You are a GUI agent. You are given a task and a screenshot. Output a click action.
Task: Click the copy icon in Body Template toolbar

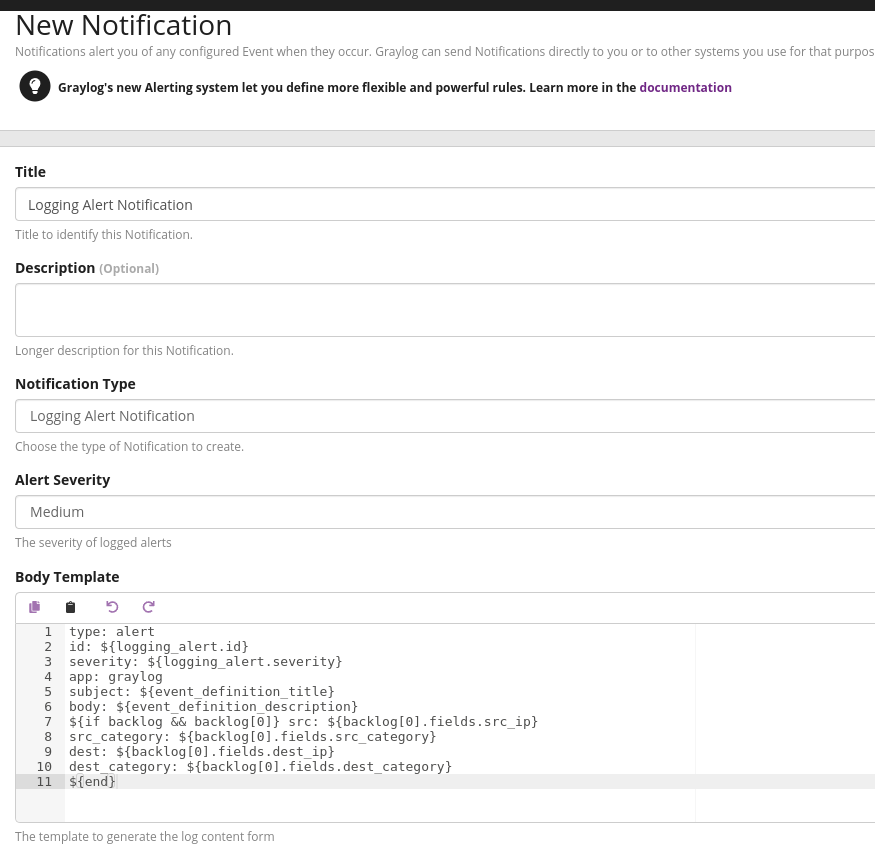pos(35,607)
